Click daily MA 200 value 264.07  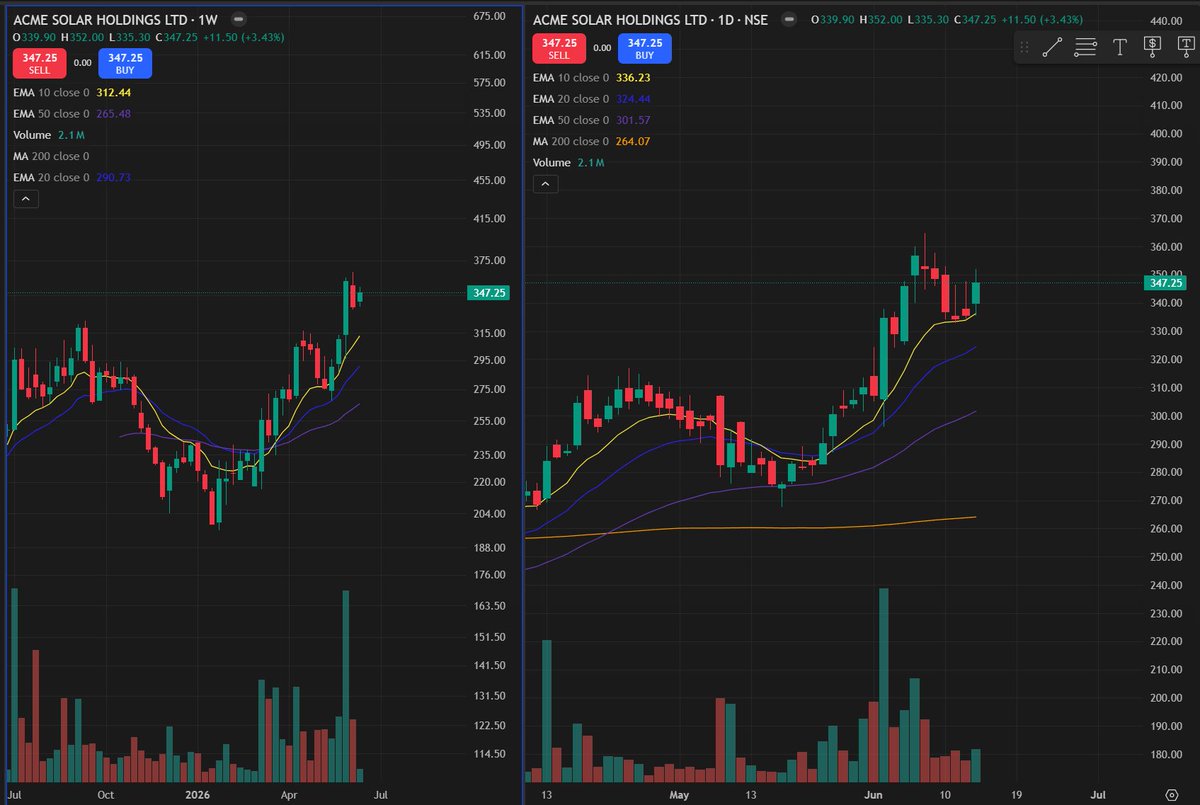click(x=635, y=141)
